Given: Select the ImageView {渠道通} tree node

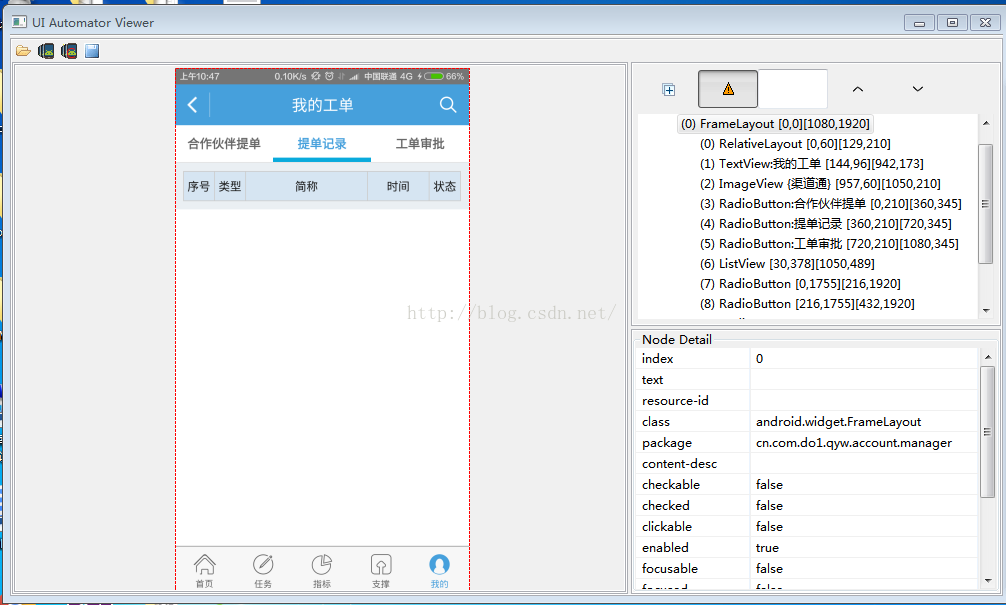Looking at the screenshot, I should 820,184.
